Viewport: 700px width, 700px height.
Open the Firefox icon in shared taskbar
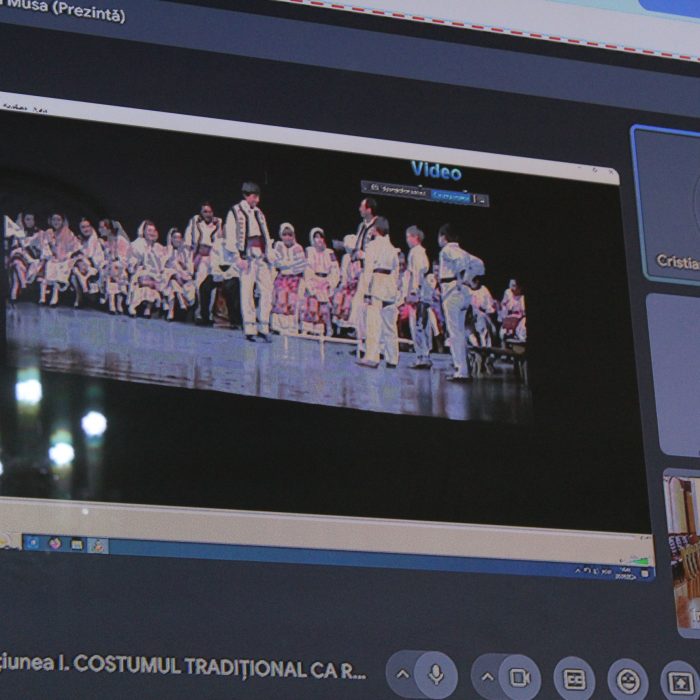pos(55,543)
